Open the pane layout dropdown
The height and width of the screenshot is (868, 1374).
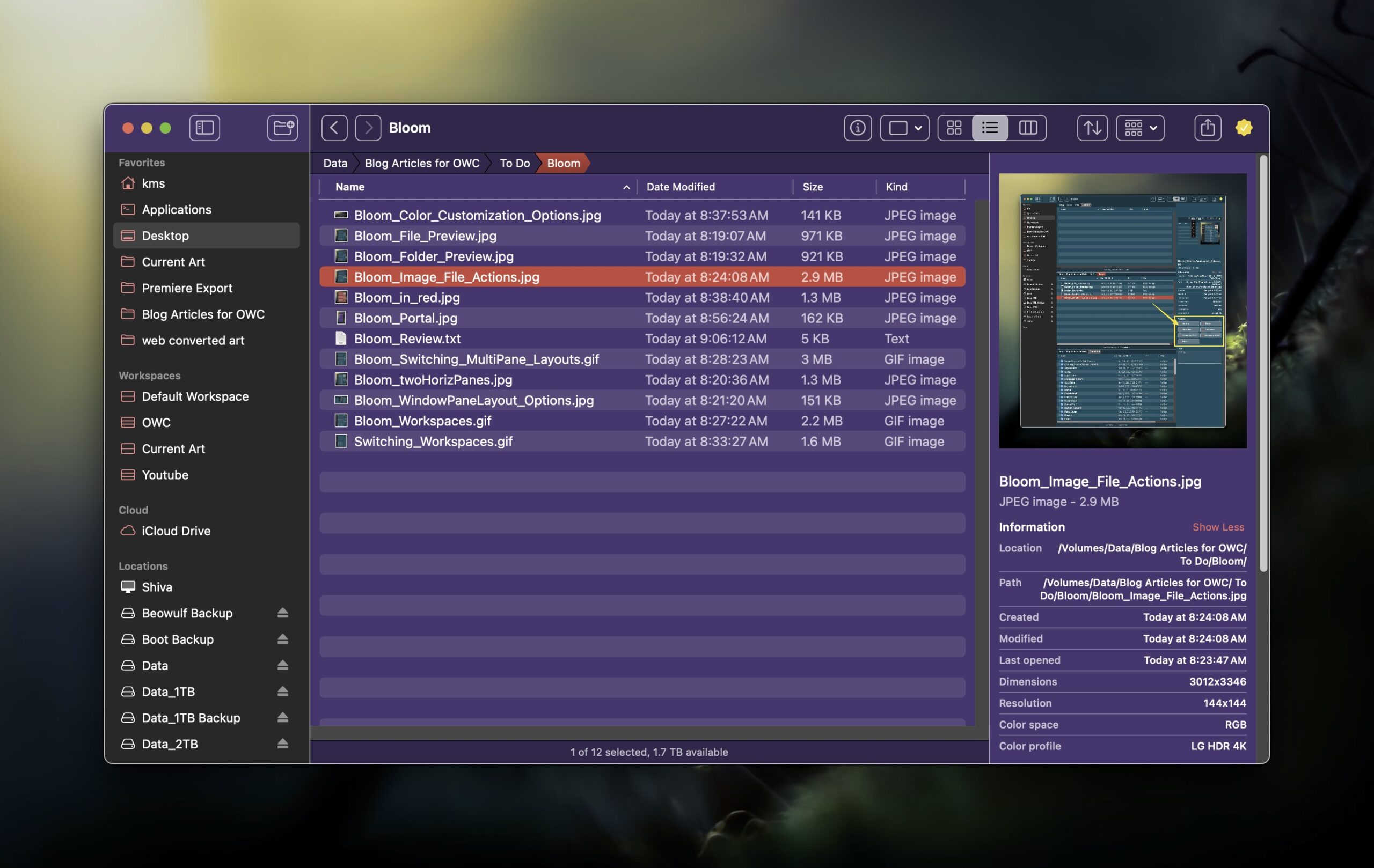[x=904, y=128]
